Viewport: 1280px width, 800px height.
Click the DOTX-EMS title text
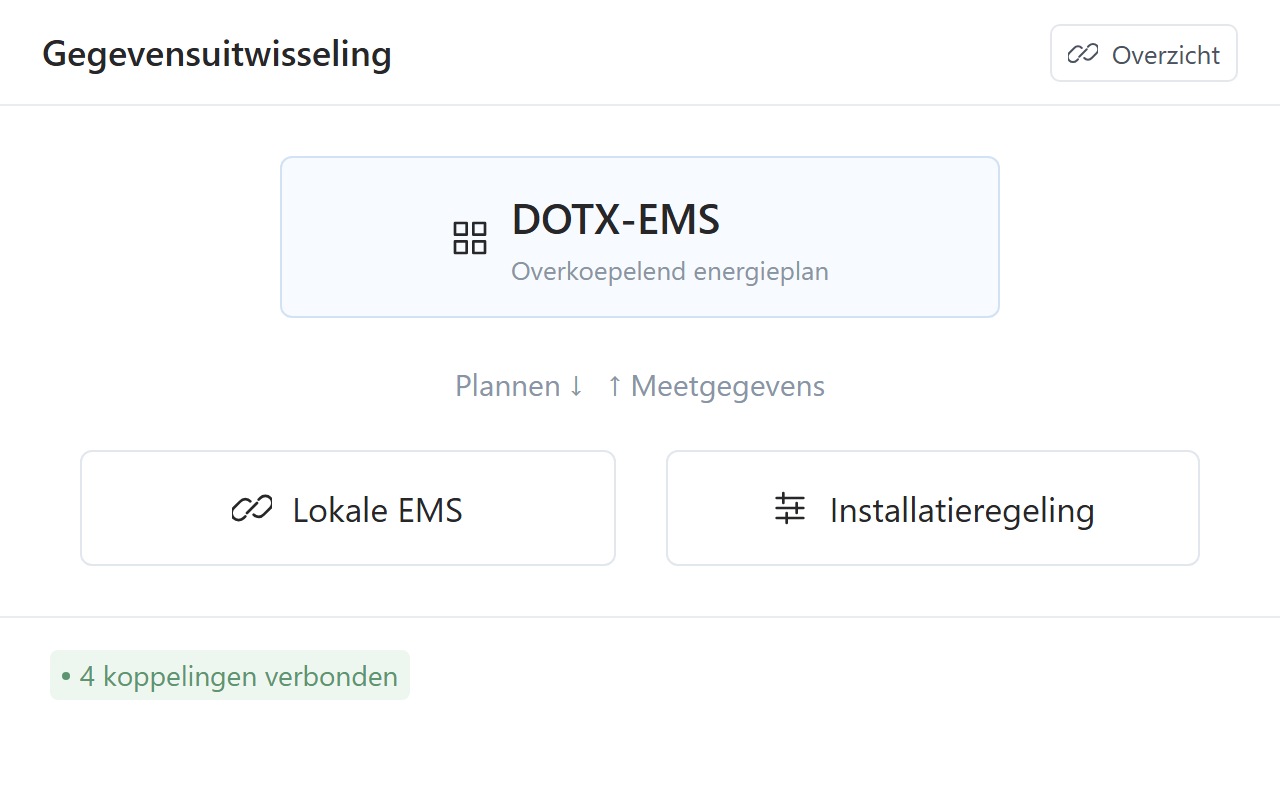pos(616,220)
